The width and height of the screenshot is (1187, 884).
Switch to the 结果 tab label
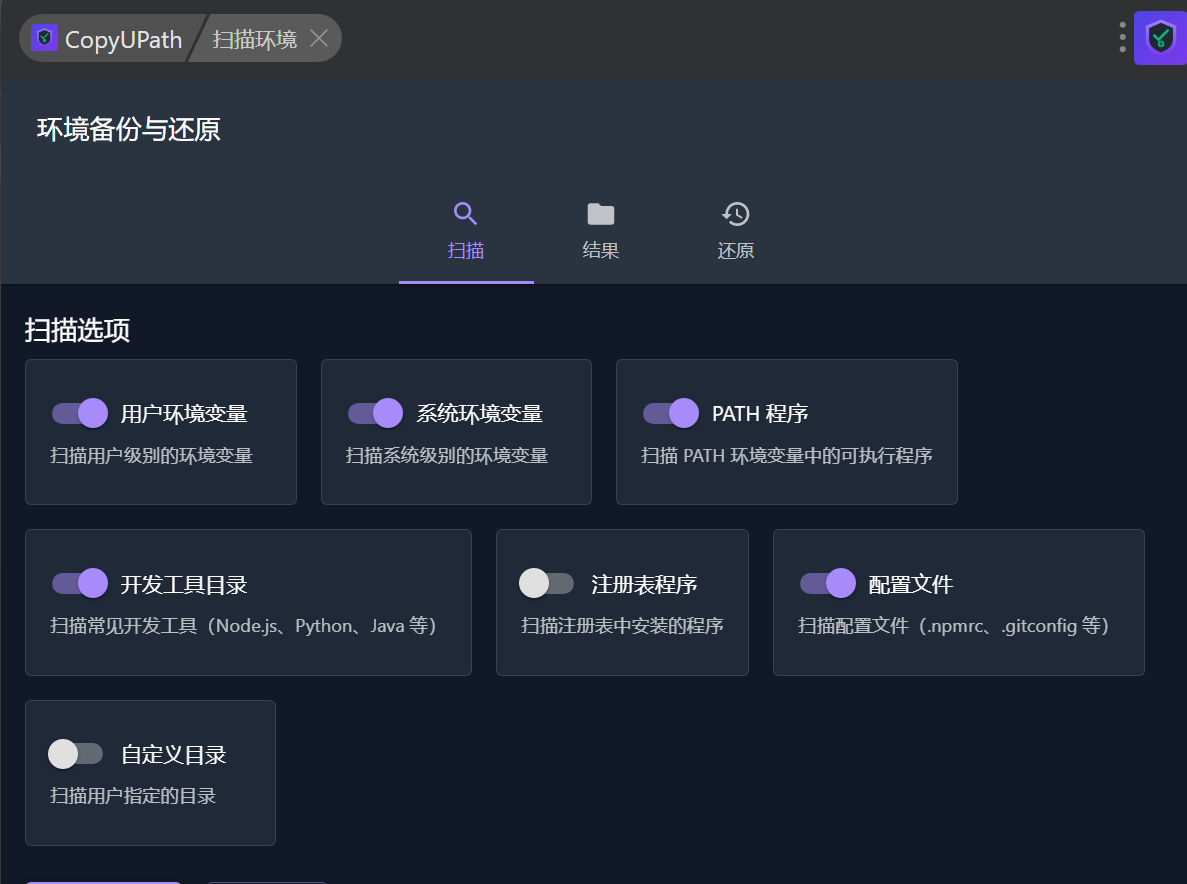pos(601,251)
